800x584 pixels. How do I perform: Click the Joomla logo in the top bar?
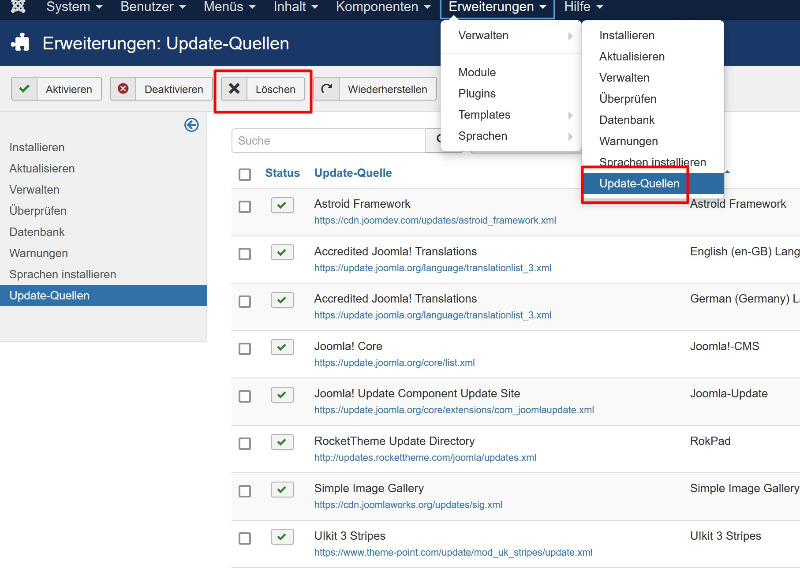18,7
